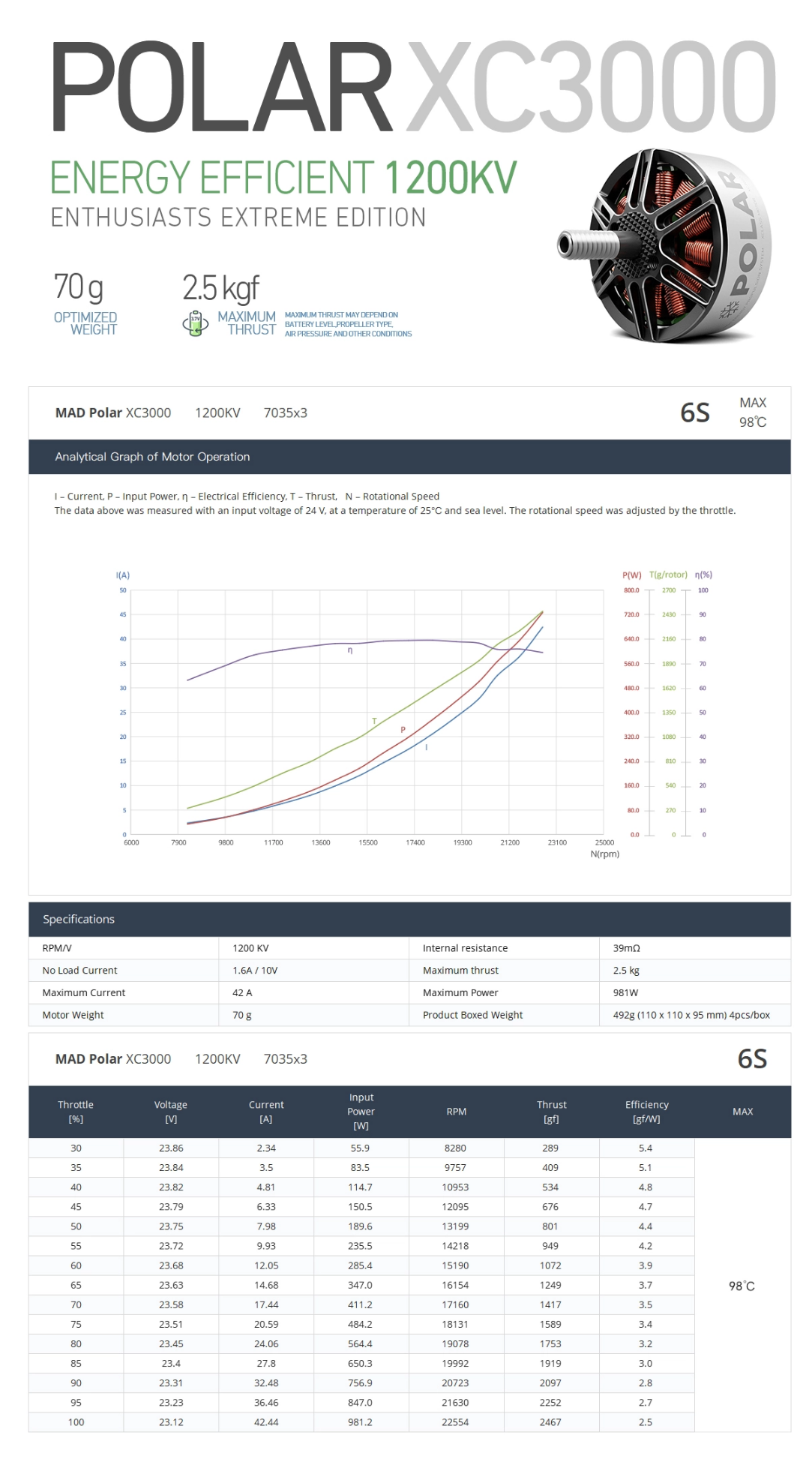Click the 8280 RPM cell
The image size is (812, 1465).
pos(455,1148)
